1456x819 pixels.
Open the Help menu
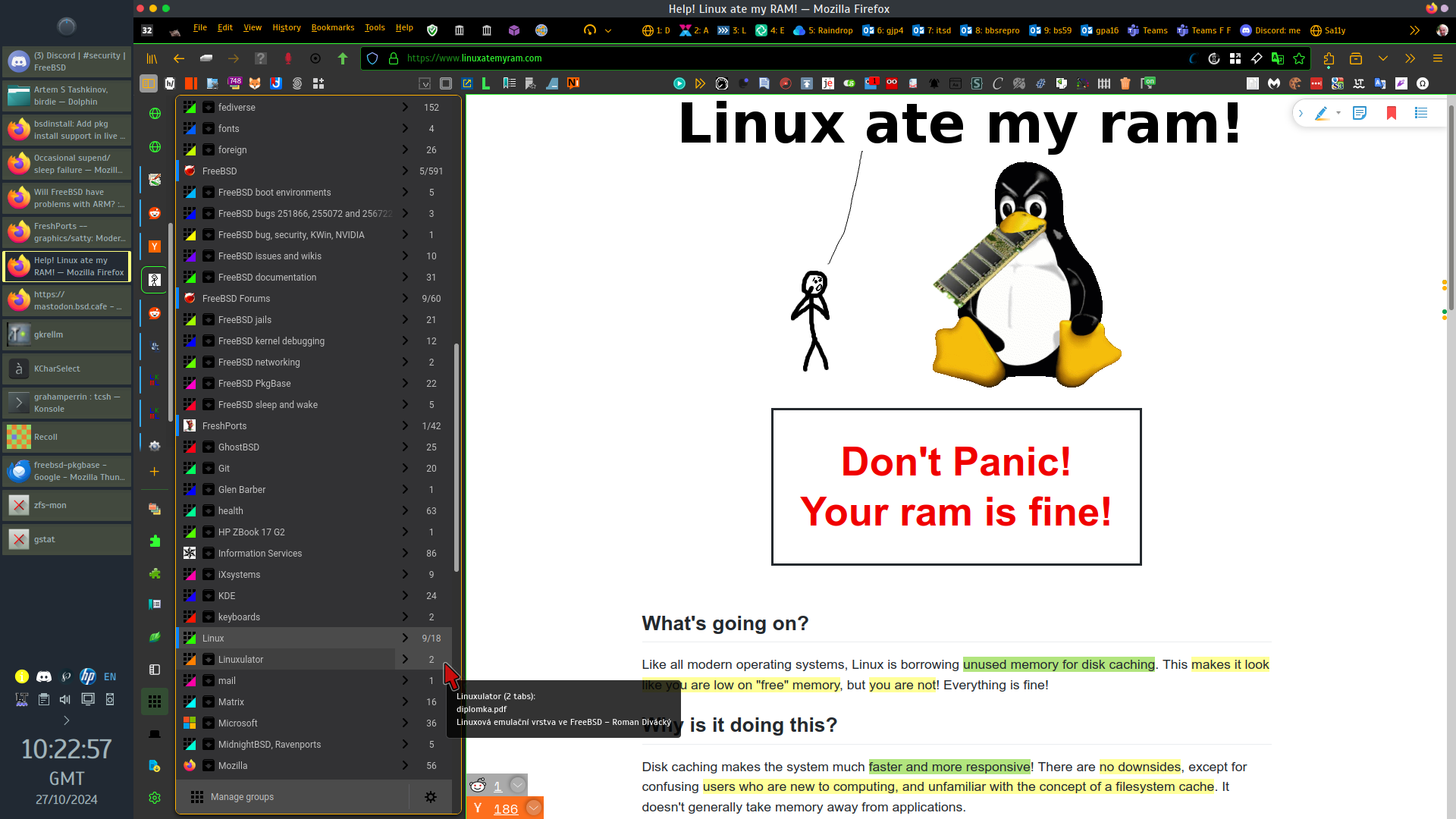click(x=404, y=28)
